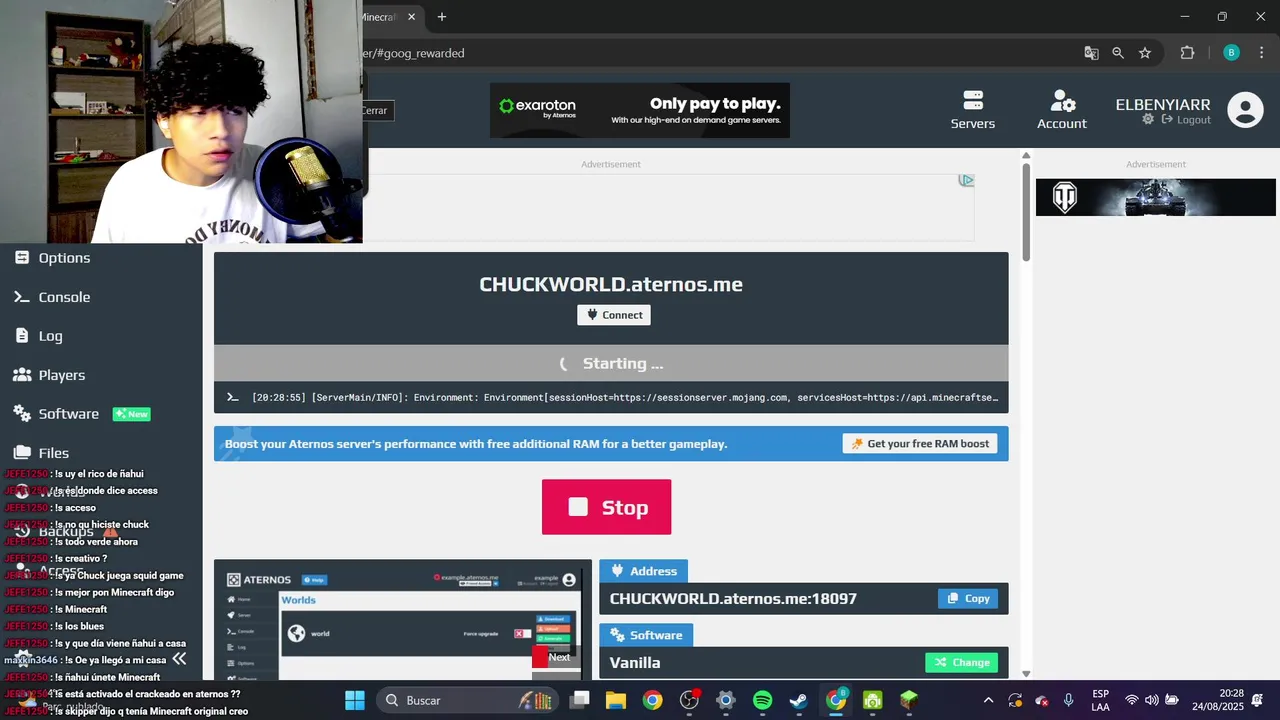Copy the server address
This screenshot has height=720, width=1280.
point(968,599)
